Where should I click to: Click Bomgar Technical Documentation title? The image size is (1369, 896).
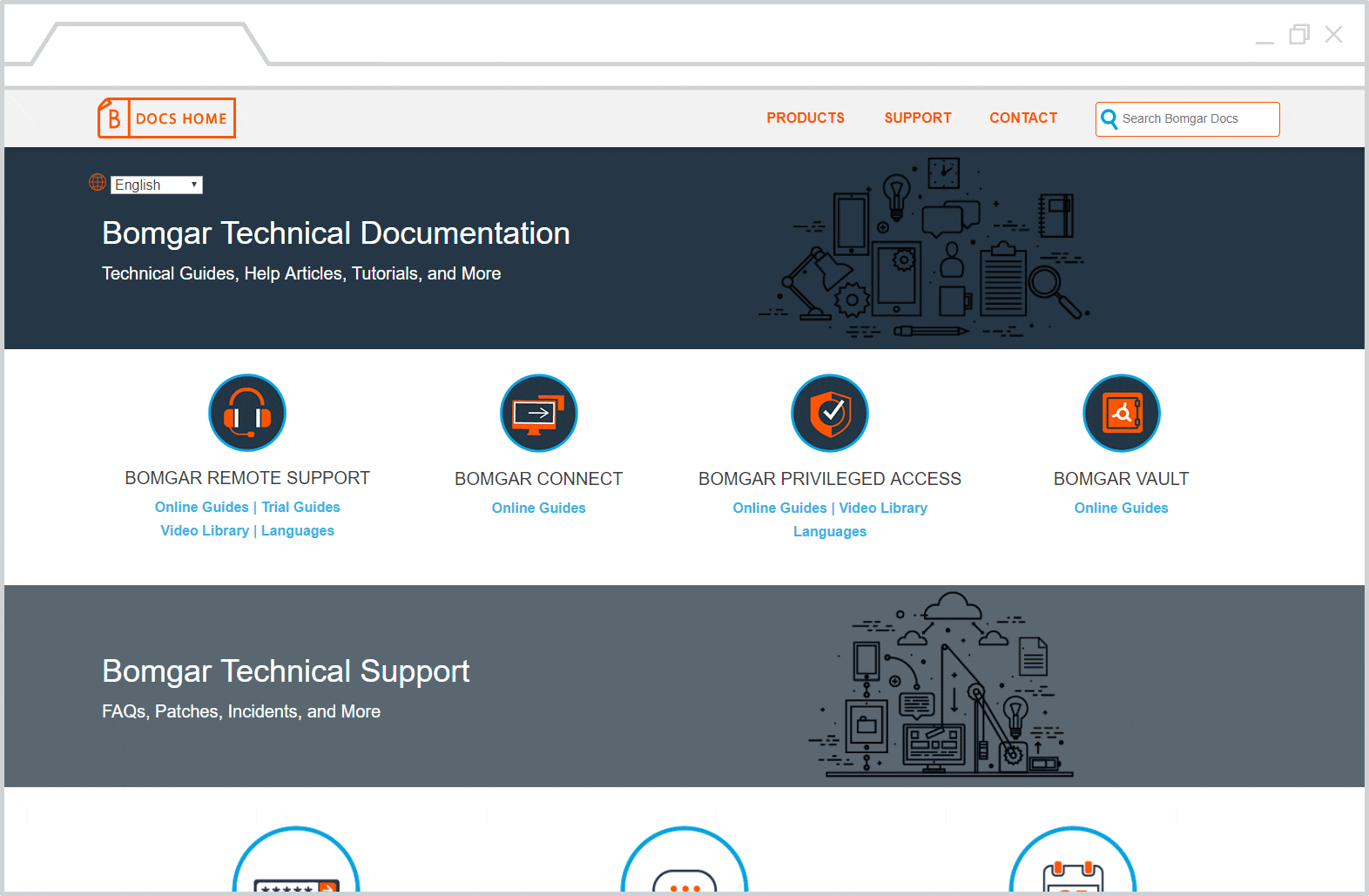point(336,233)
